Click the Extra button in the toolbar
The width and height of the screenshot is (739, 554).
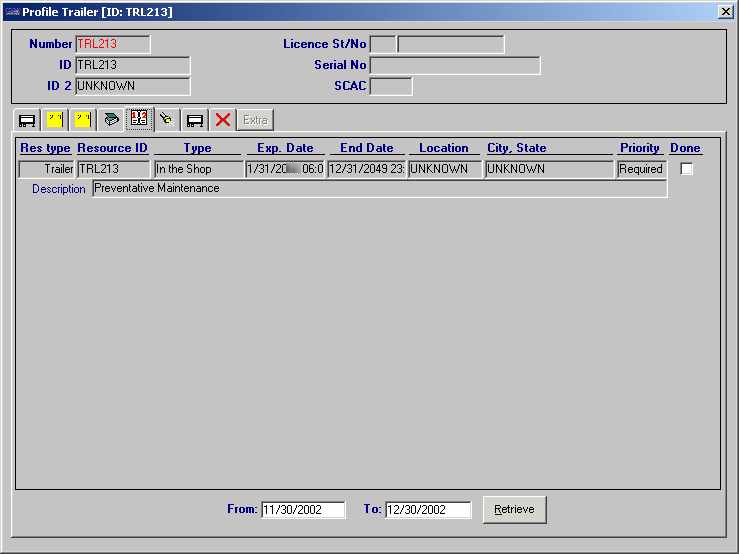256,120
